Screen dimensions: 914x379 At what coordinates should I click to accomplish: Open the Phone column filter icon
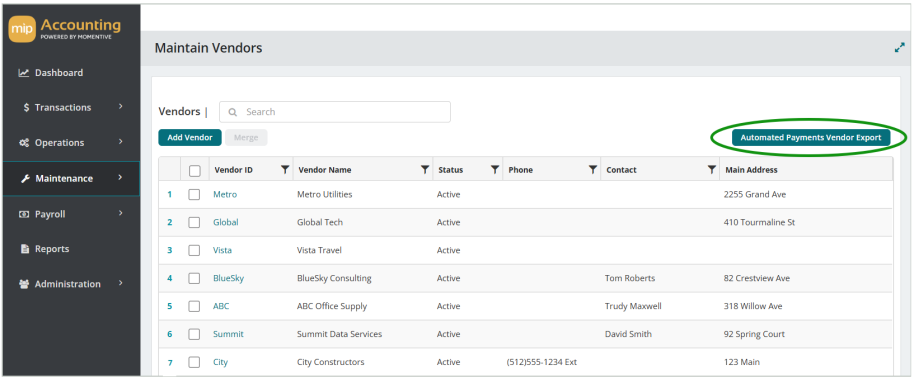pyautogui.click(x=593, y=170)
